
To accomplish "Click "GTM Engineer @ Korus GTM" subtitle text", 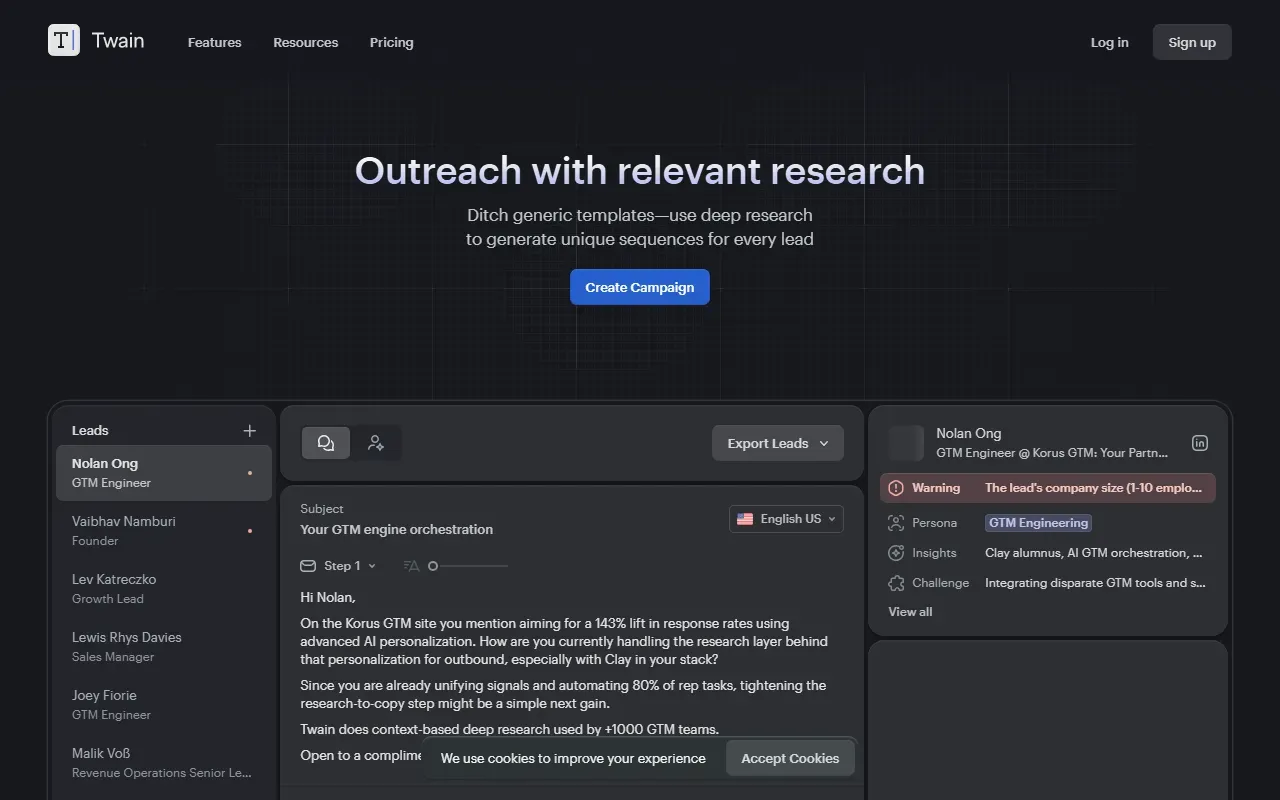I will (1052, 453).
